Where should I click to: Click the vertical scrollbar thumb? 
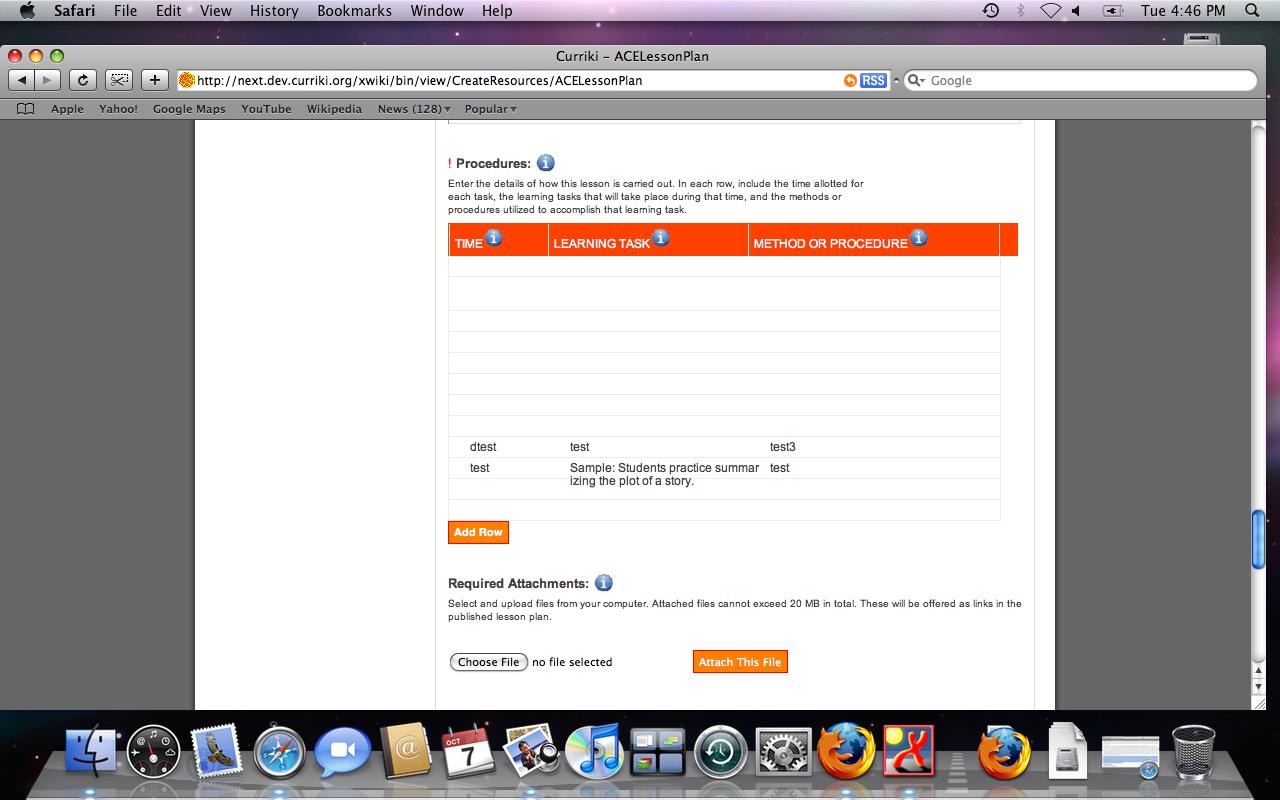(x=1259, y=538)
